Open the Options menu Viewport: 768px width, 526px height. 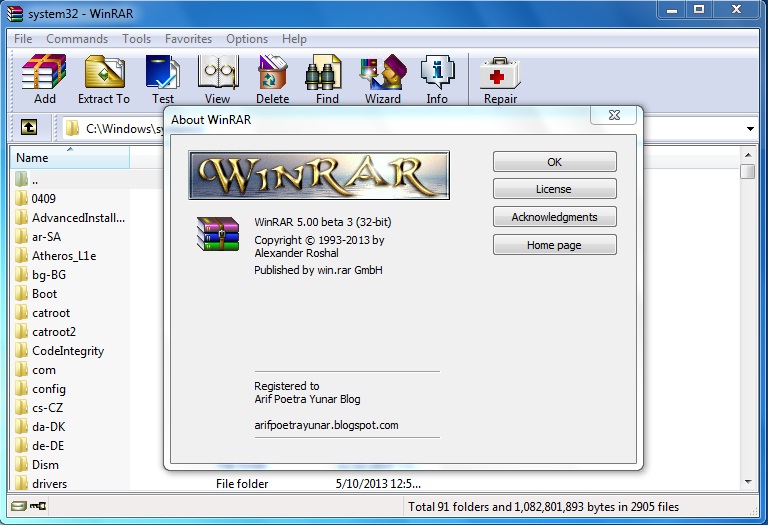click(x=247, y=39)
